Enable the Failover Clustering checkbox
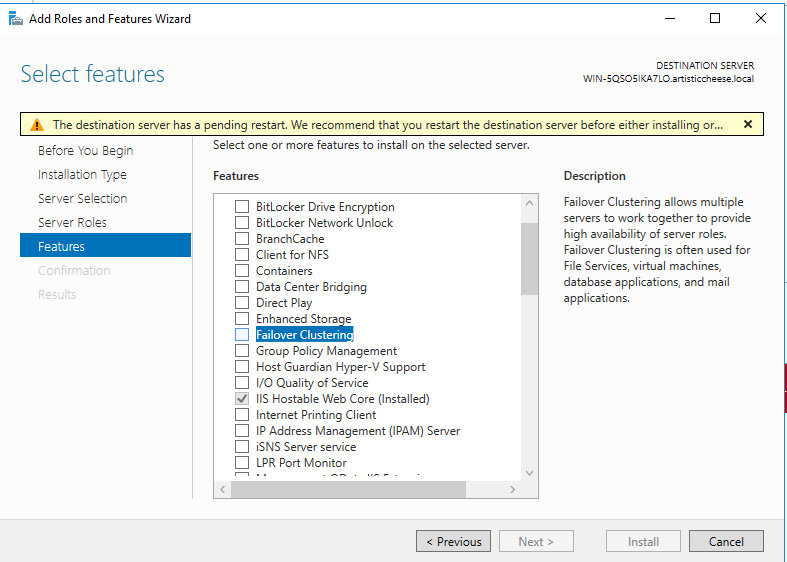This screenshot has width=787, height=562. point(242,335)
